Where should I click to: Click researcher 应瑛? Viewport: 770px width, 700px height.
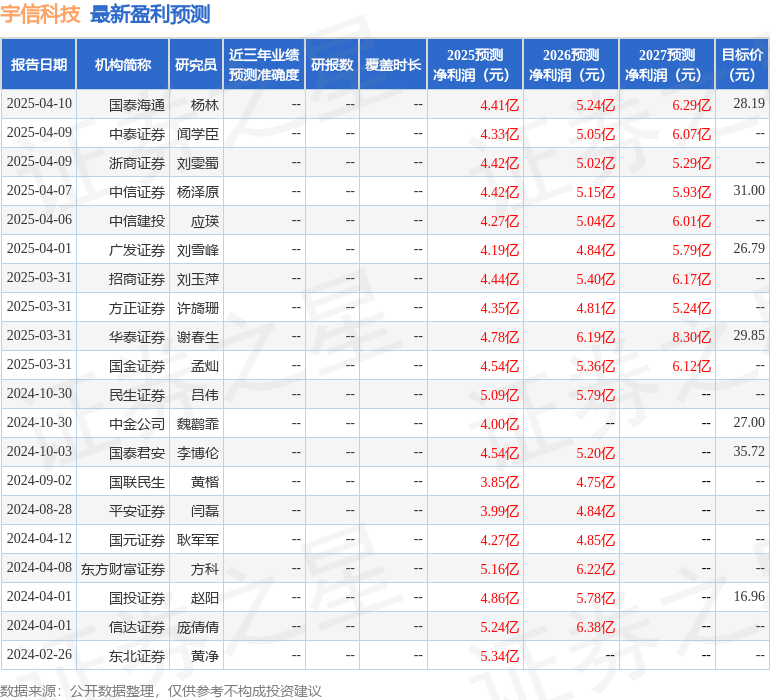click(204, 221)
